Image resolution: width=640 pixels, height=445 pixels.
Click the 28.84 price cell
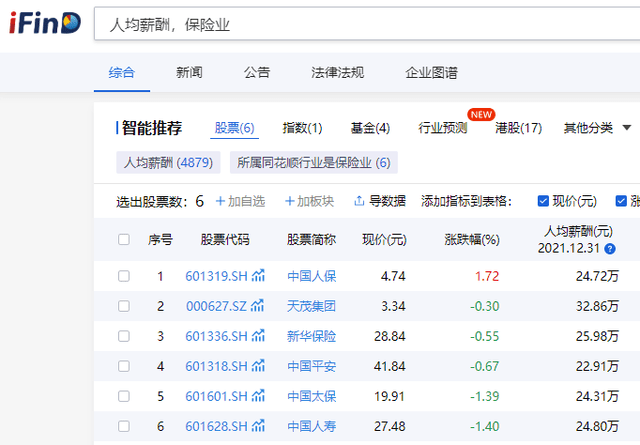point(390,336)
